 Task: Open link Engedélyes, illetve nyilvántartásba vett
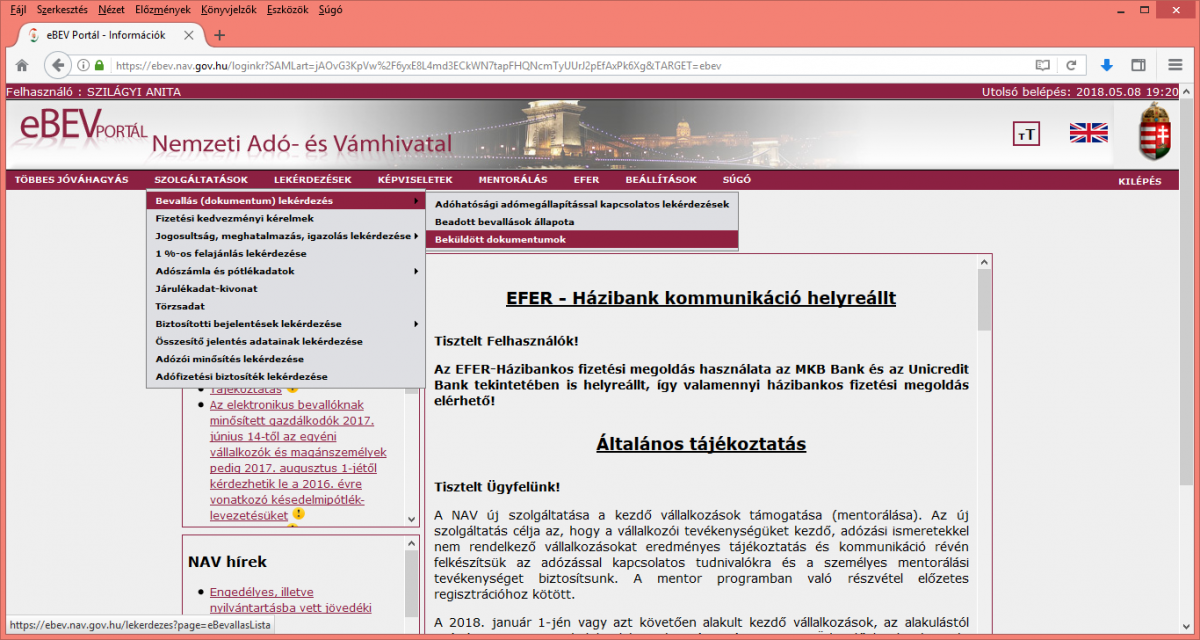(x=290, y=600)
